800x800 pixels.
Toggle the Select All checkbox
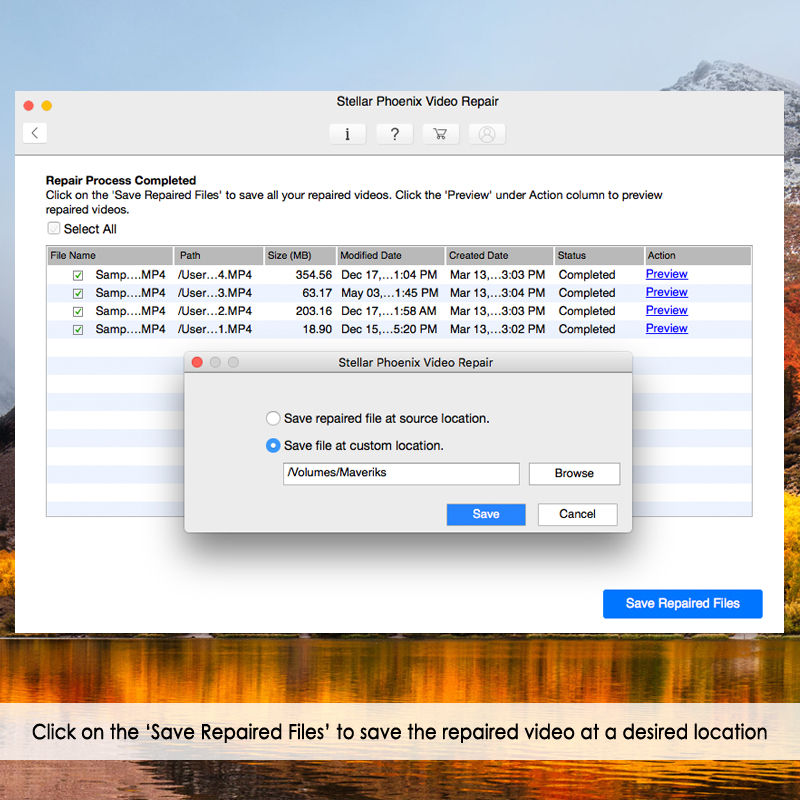(54, 228)
